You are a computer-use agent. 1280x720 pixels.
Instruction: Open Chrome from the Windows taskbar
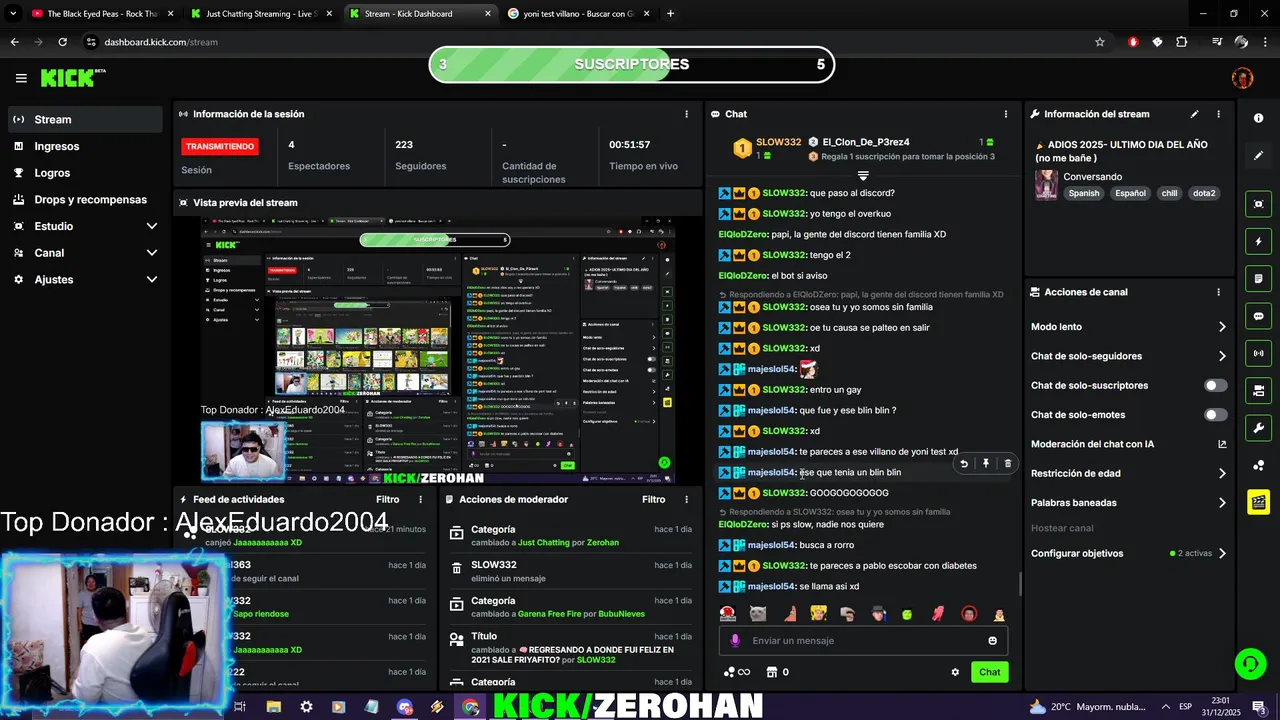click(470, 706)
